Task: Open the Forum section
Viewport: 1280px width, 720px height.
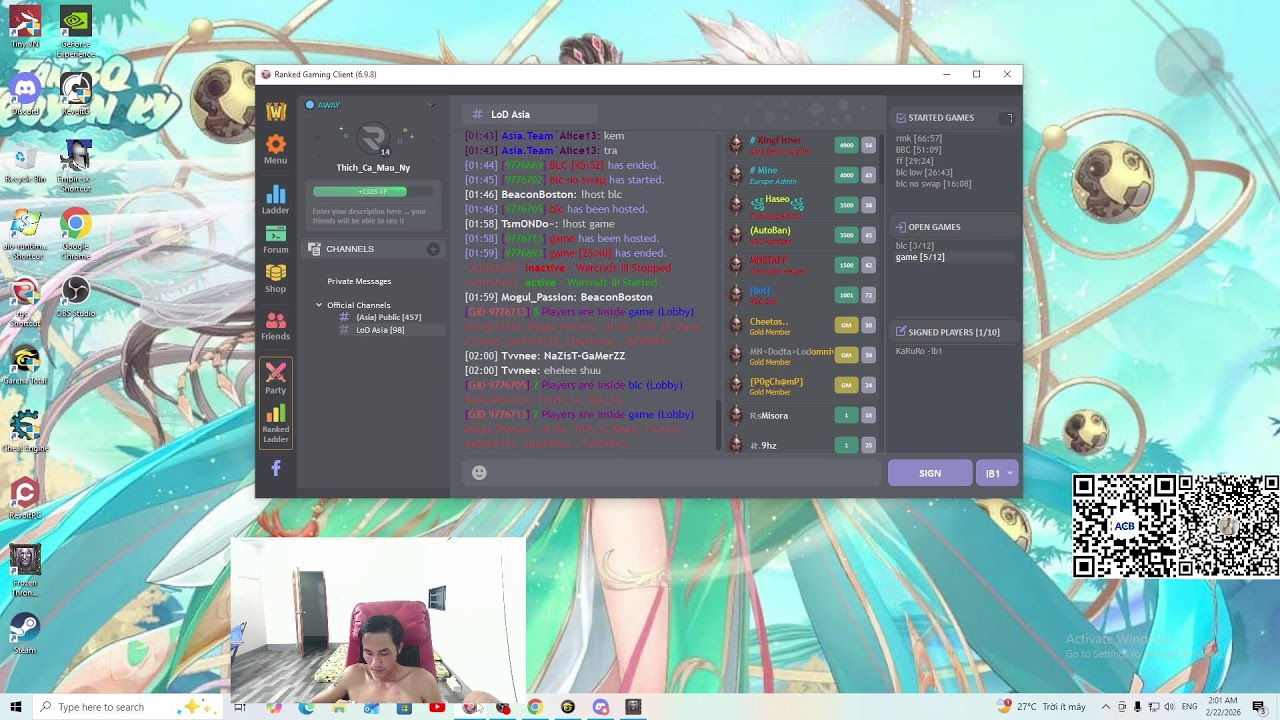Action: coord(276,240)
